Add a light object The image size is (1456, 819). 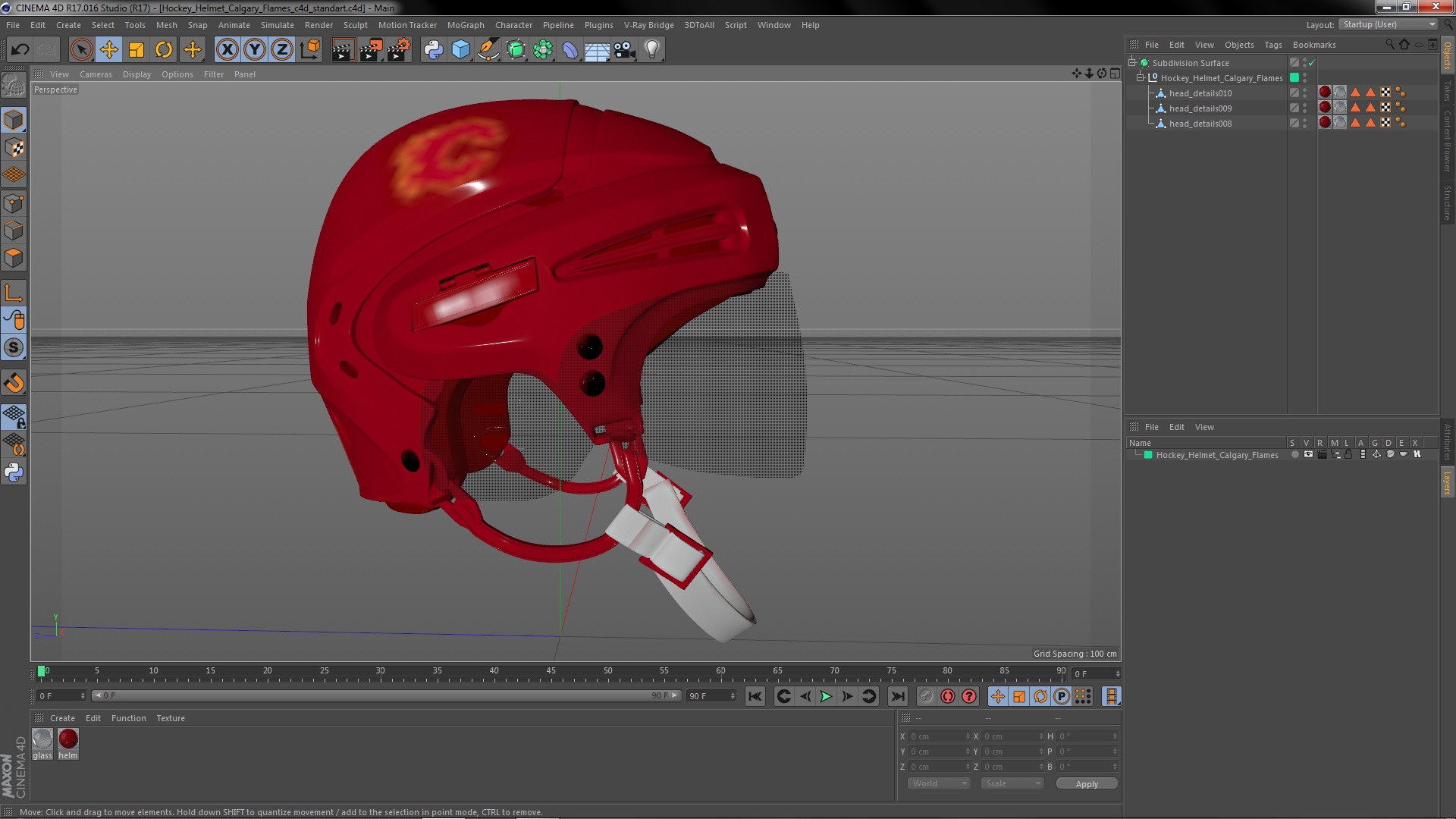652,50
